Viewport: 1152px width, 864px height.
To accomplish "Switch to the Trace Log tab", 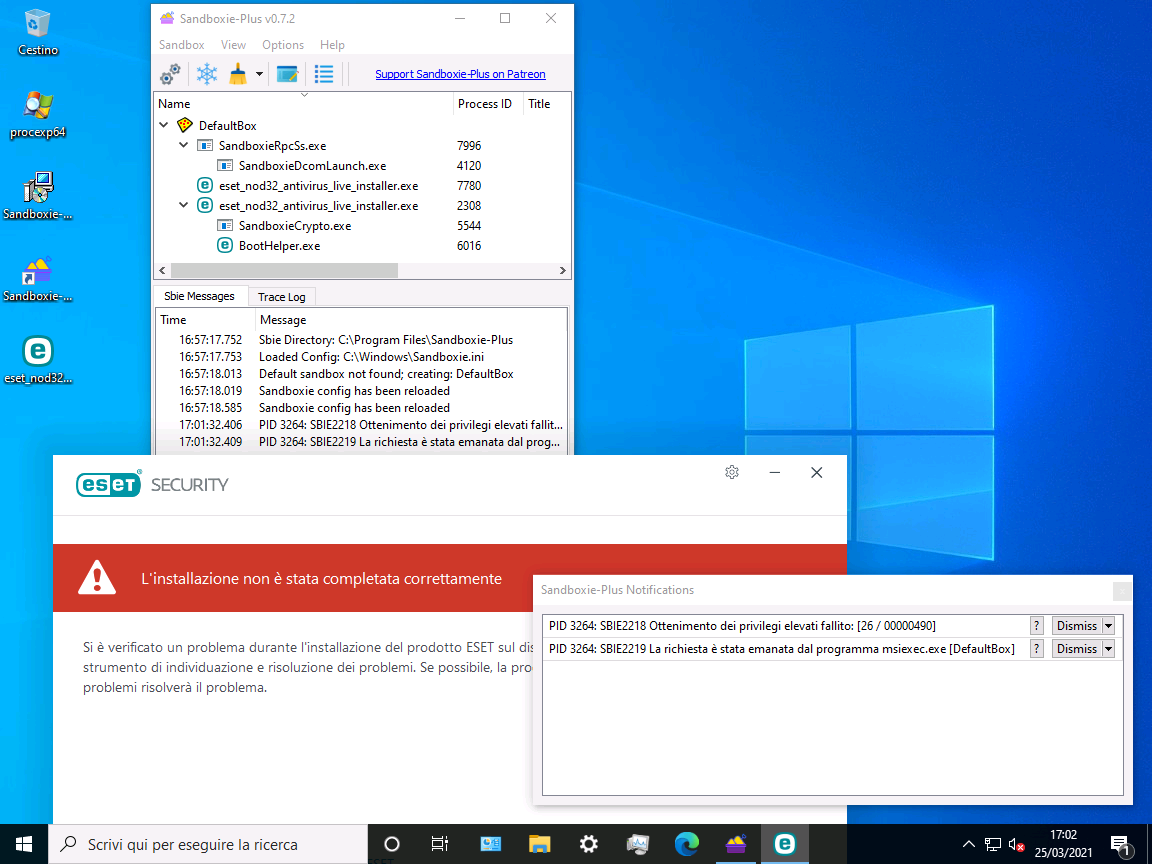I will (x=282, y=297).
